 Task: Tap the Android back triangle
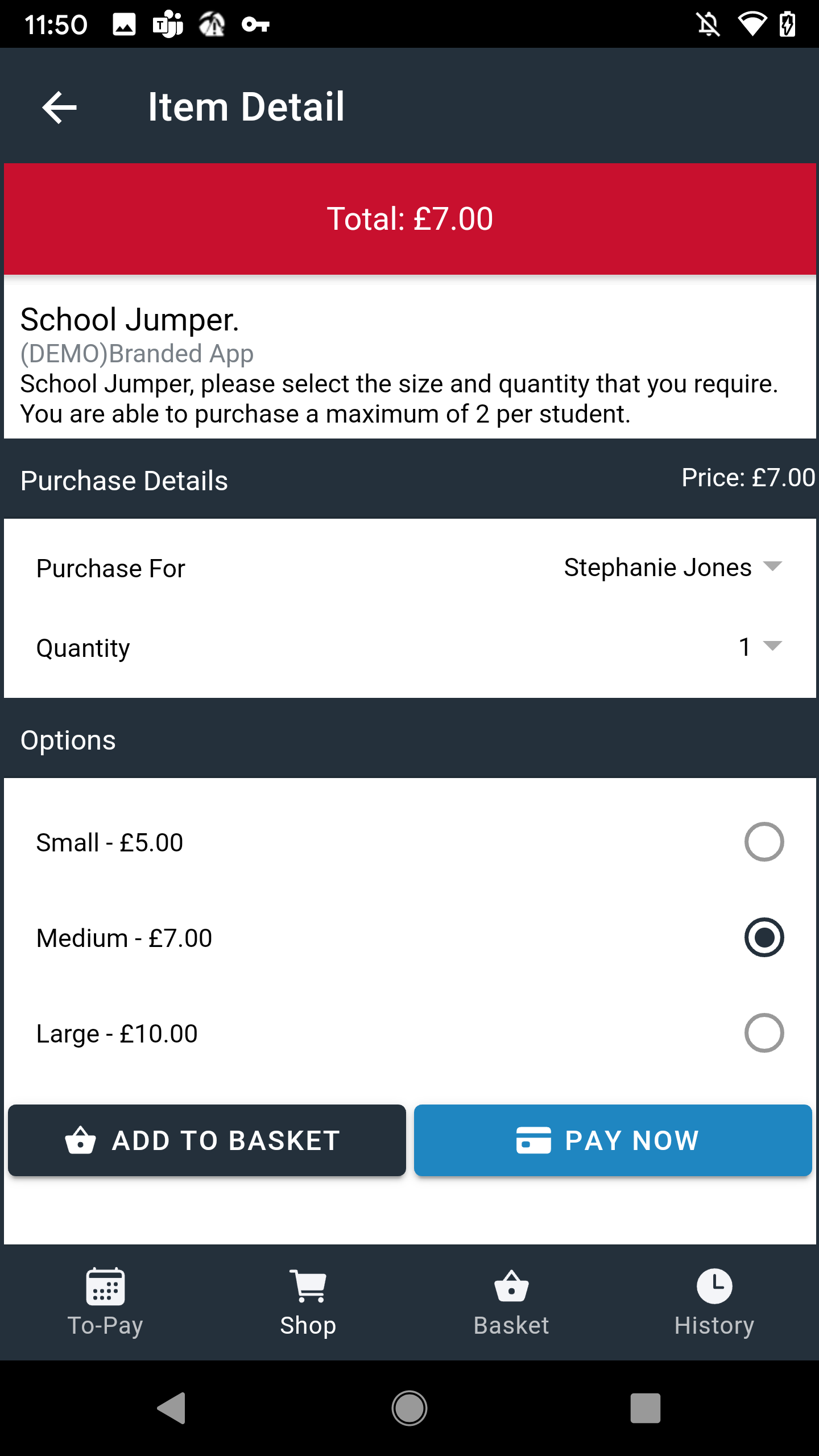[172, 1408]
